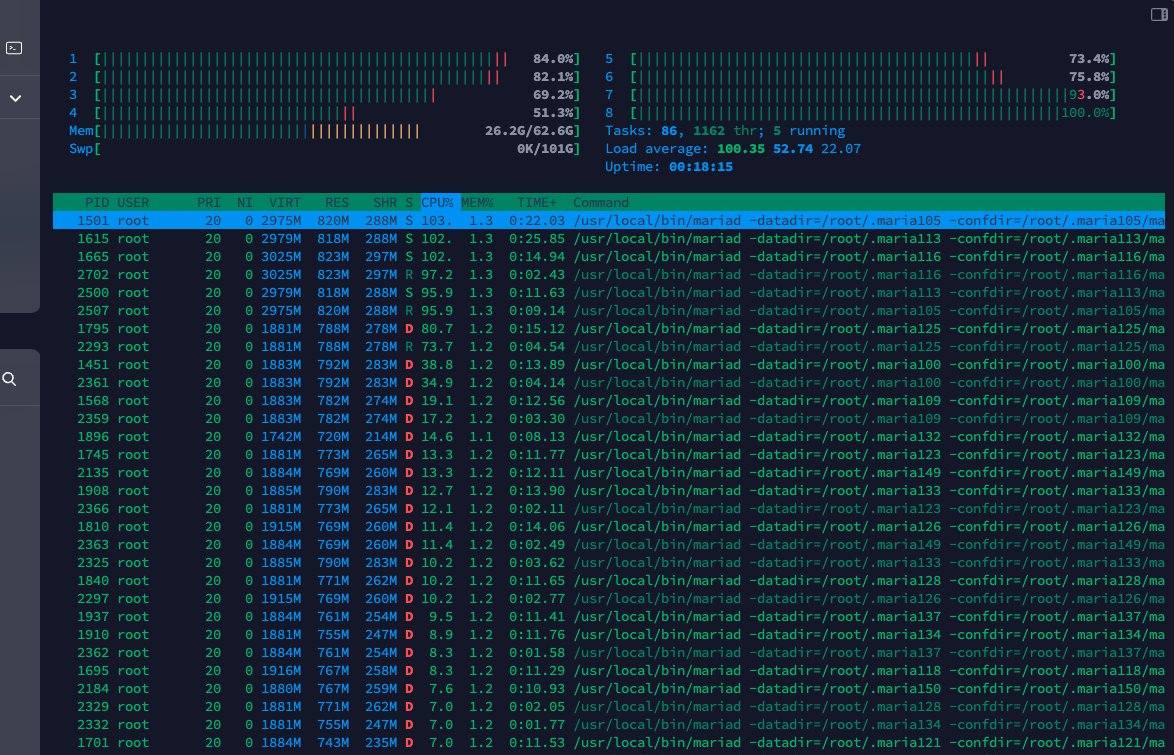Sort by the VIRT column header
Viewport: 1174px width, 755px height.
coord(285,202)
